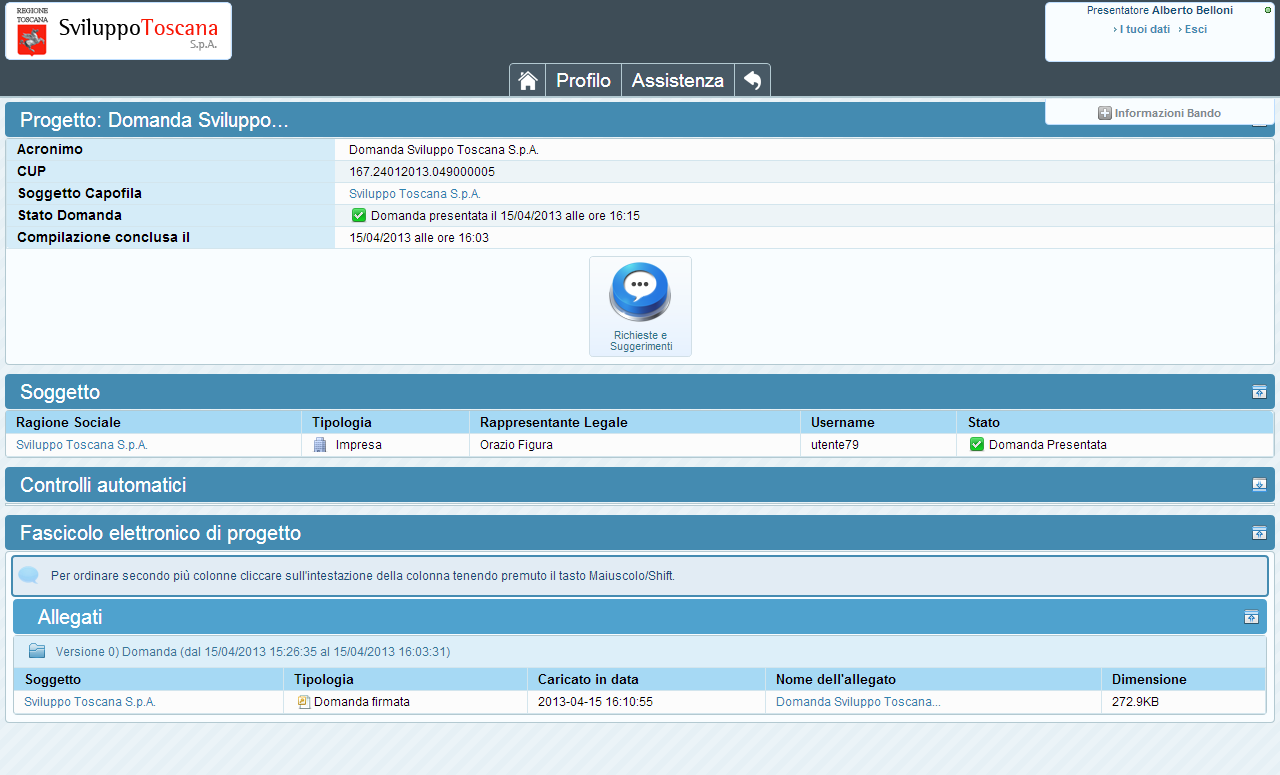Click the Sviluppo Toscana logo

click(x=118, y=31)
